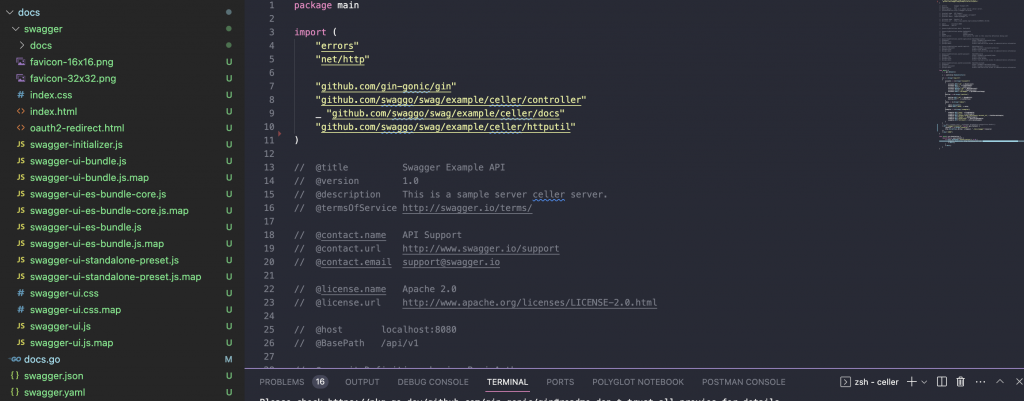Screen dimensions: 1024x401
Task: Click the hash icon of swagger-ui.css
Action: pos(21,293)
